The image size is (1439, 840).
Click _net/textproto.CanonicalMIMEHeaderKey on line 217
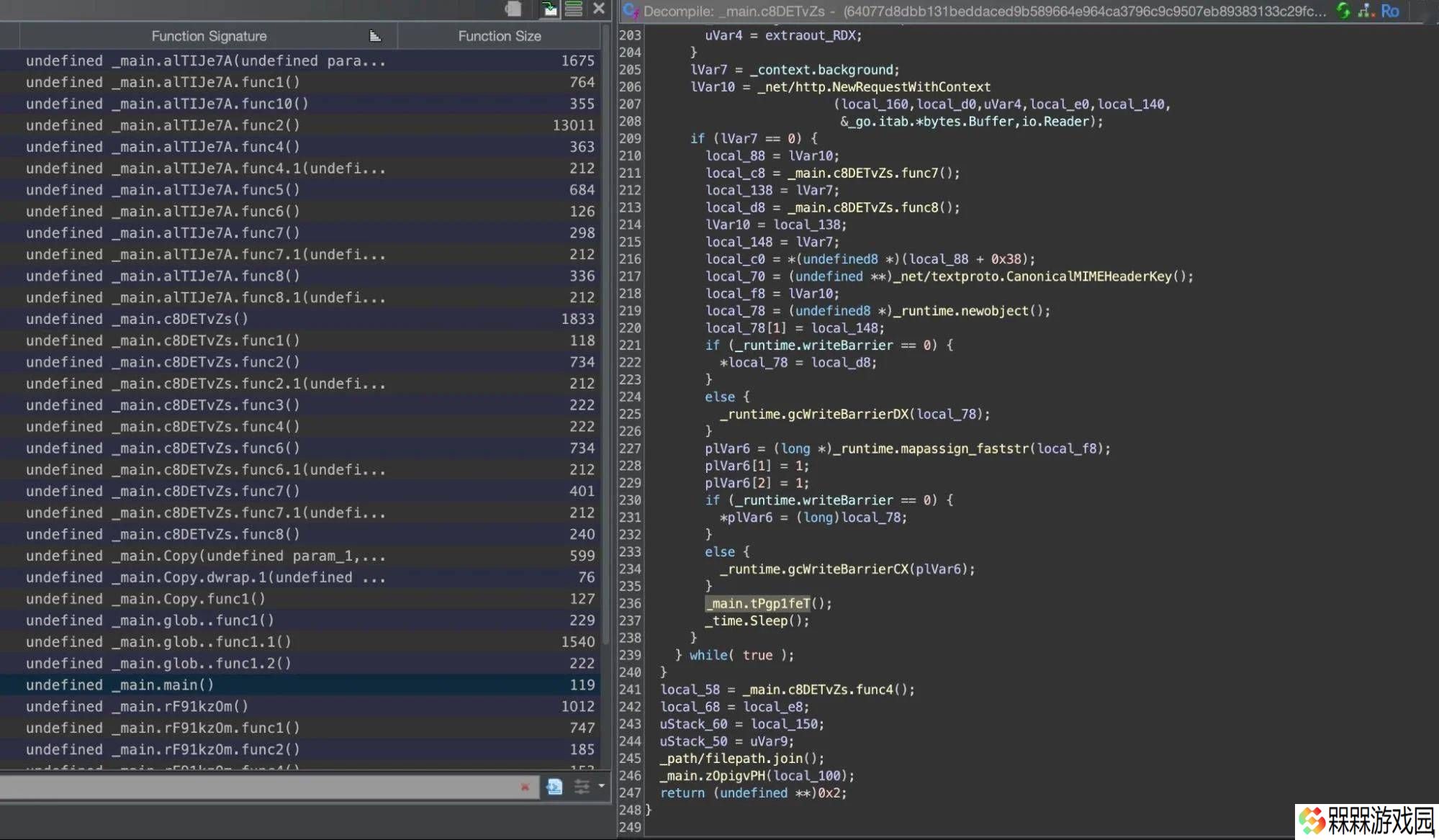(x=1037, y=276)
